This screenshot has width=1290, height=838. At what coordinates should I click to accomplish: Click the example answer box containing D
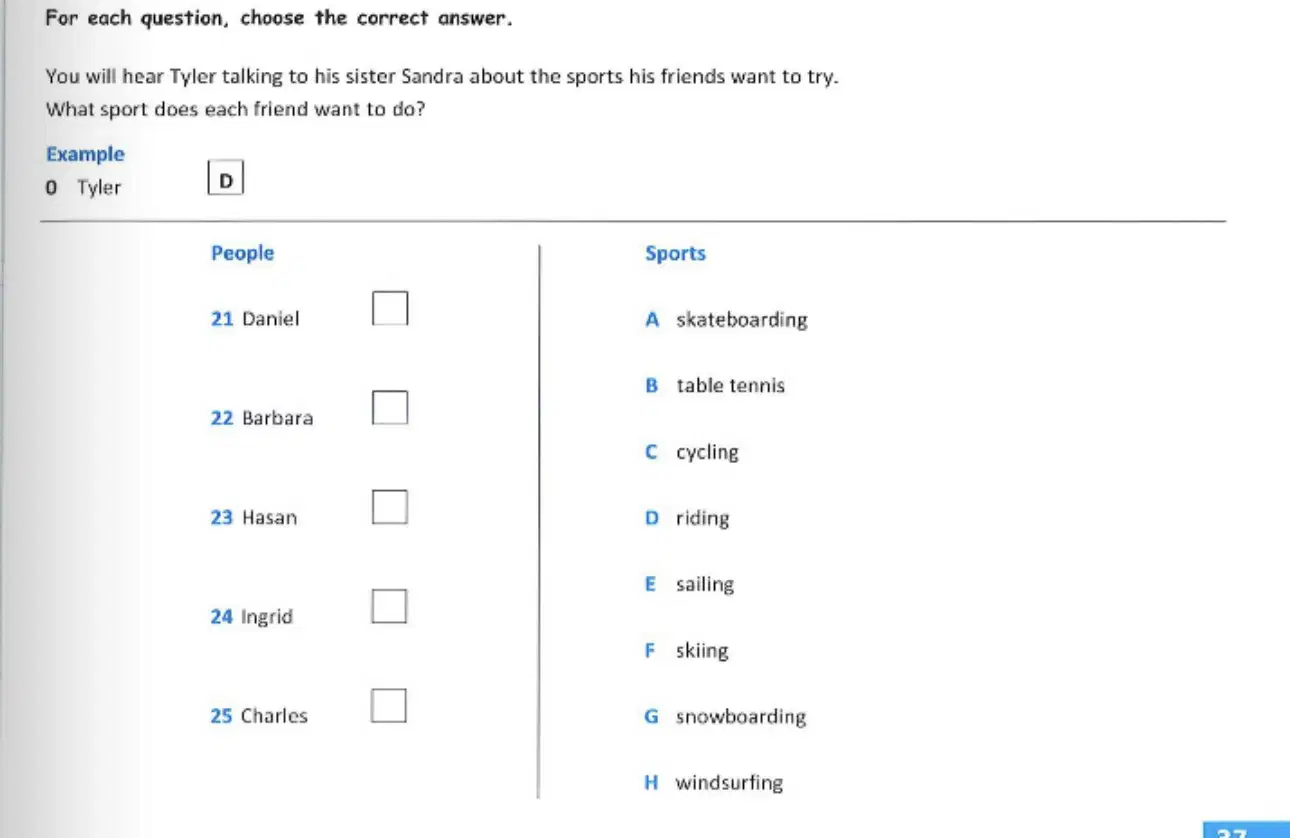point(226,180)
